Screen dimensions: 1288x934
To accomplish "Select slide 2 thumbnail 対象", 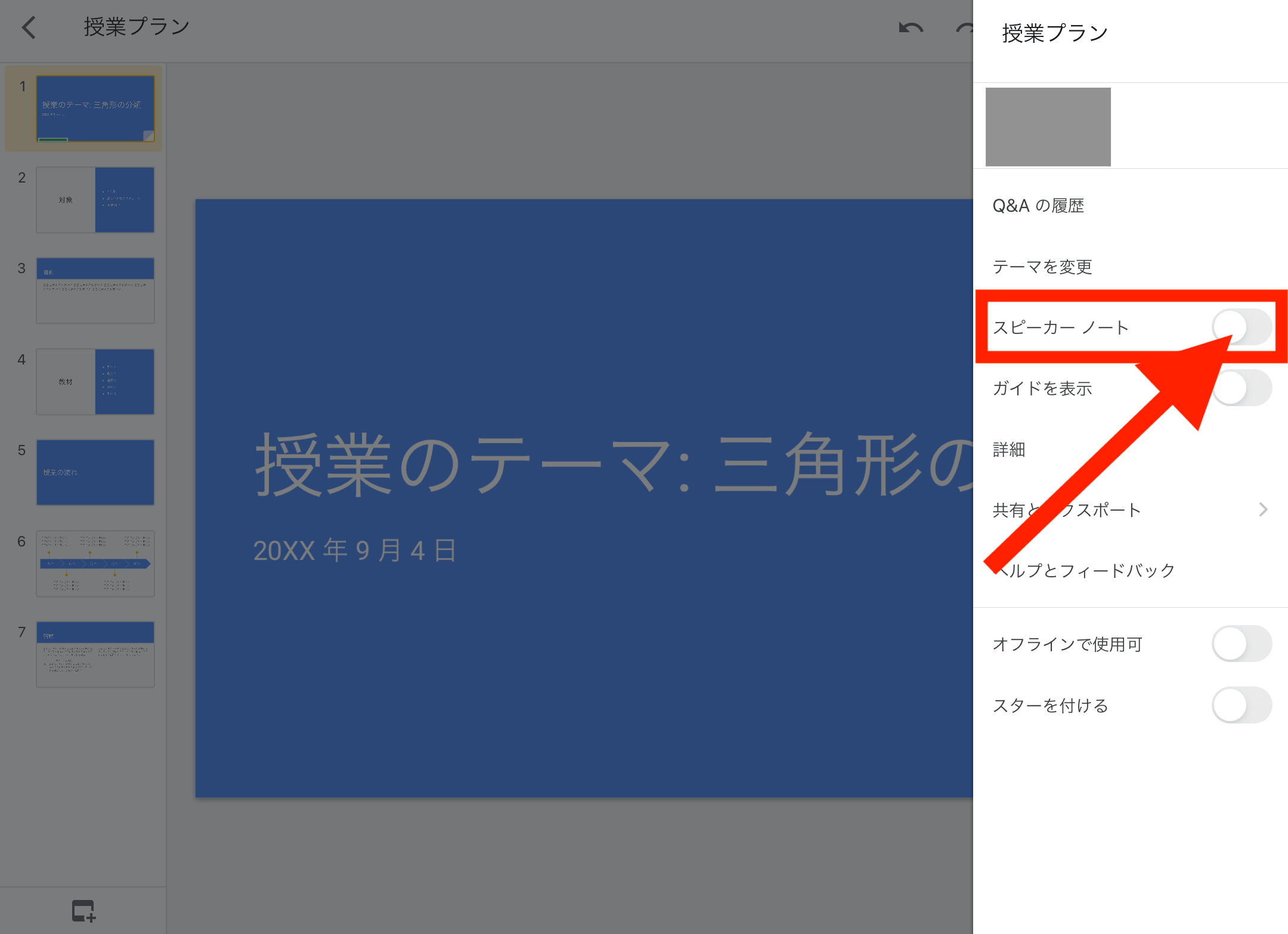I will click(95, 200).
